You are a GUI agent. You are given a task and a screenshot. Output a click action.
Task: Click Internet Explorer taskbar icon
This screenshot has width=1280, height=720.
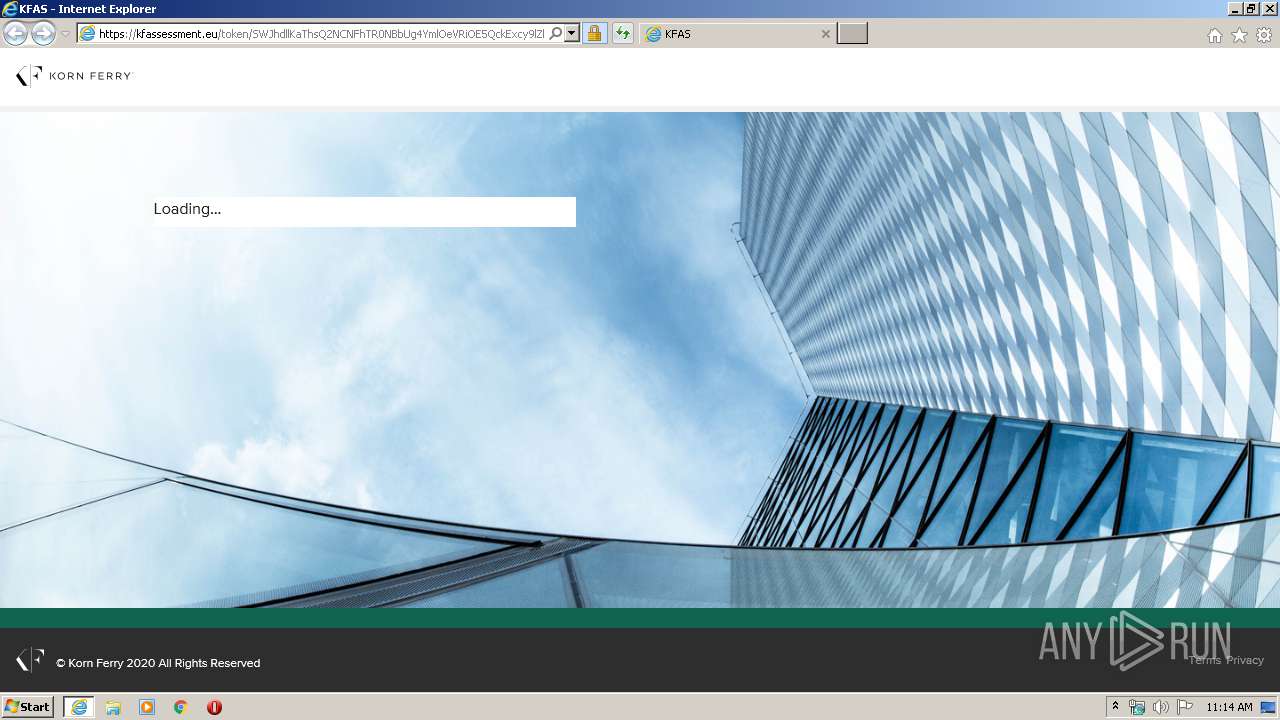click(79, 707)
